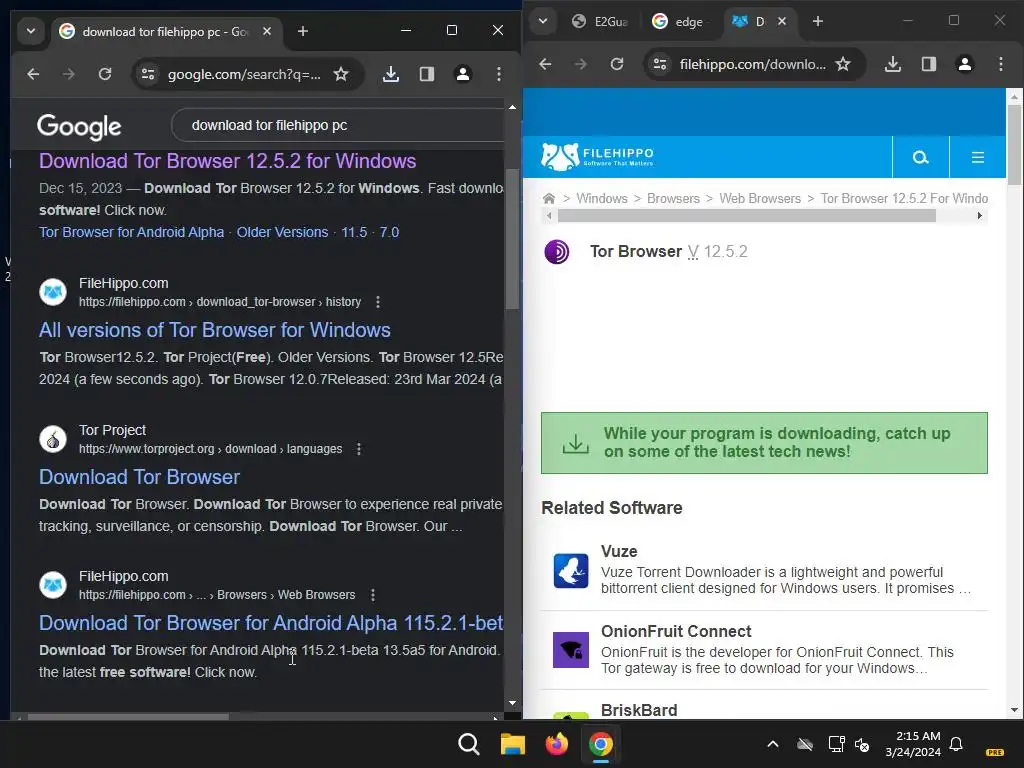Open options for FileHippo Web Browsers result
The image size is (1024, 768).
click(372, 595)
